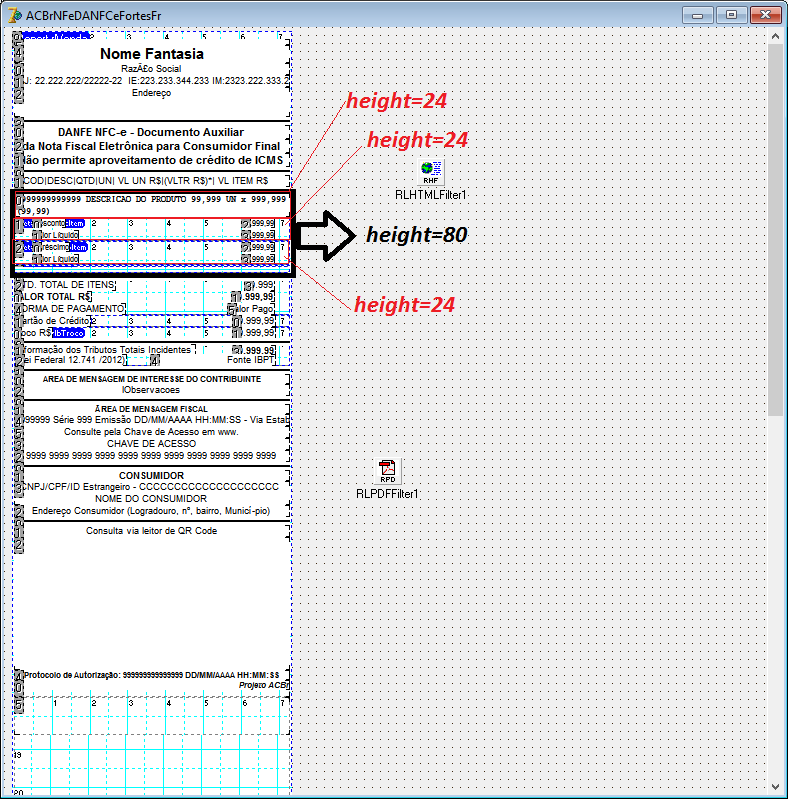Viewport: 788px width, 799px height.
Task: Select the 'QTD. TOTAL DE ITENS' label
Action: click(69, 285)
